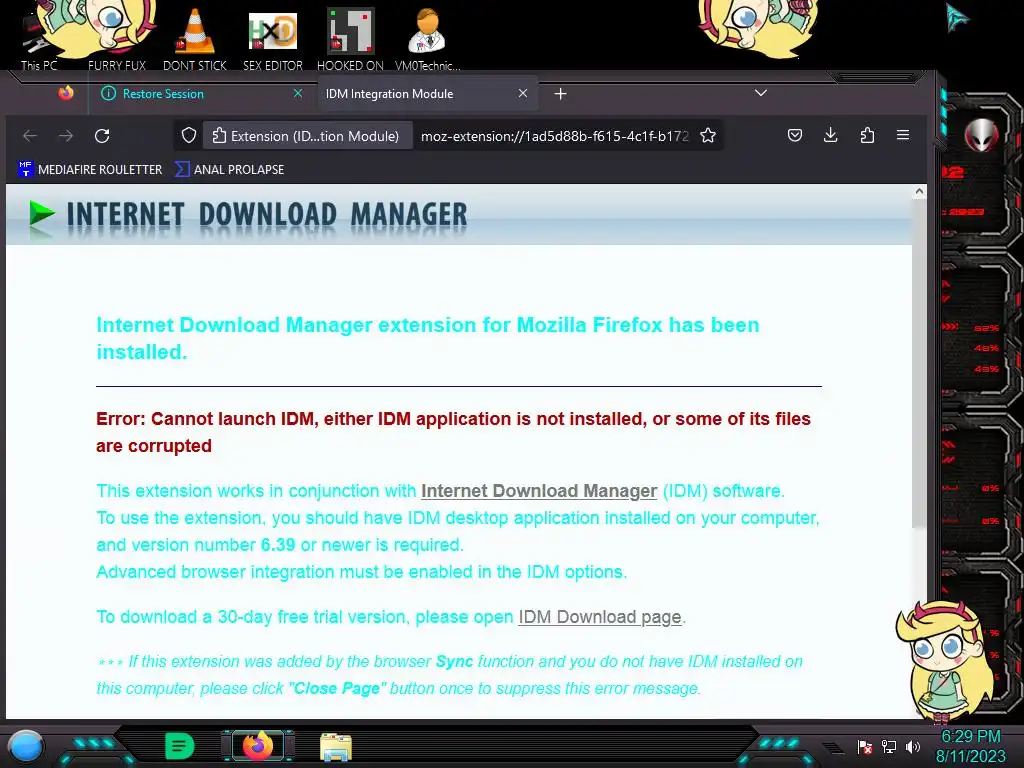Select the IDM Integration Module tab

coord(427,93)
